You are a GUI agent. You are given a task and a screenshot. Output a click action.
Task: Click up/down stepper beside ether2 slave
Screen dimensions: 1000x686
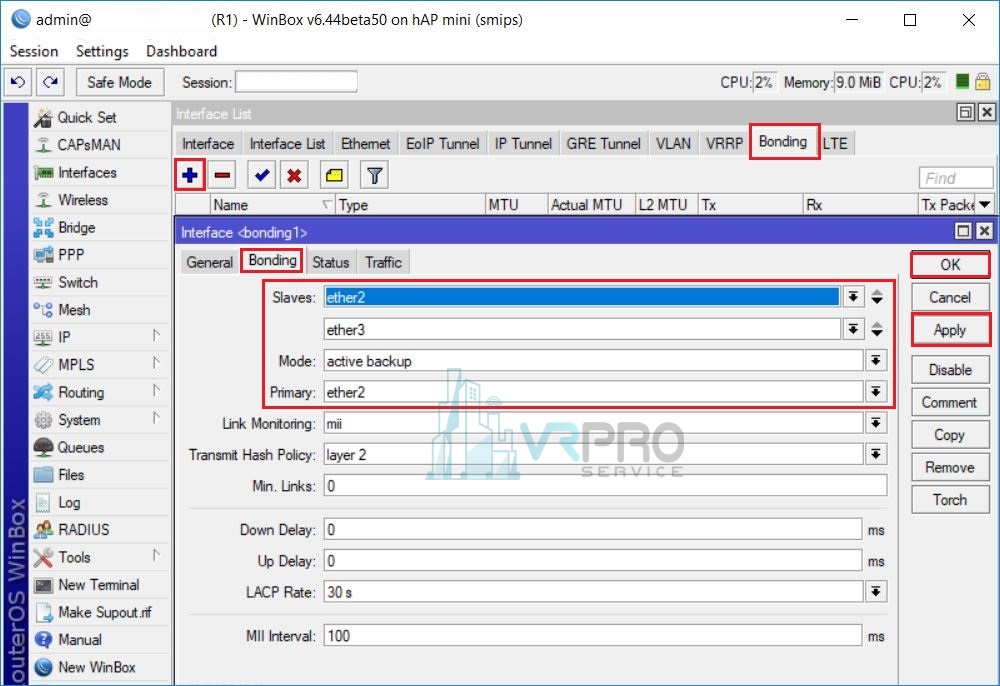[x=877, y=296]
